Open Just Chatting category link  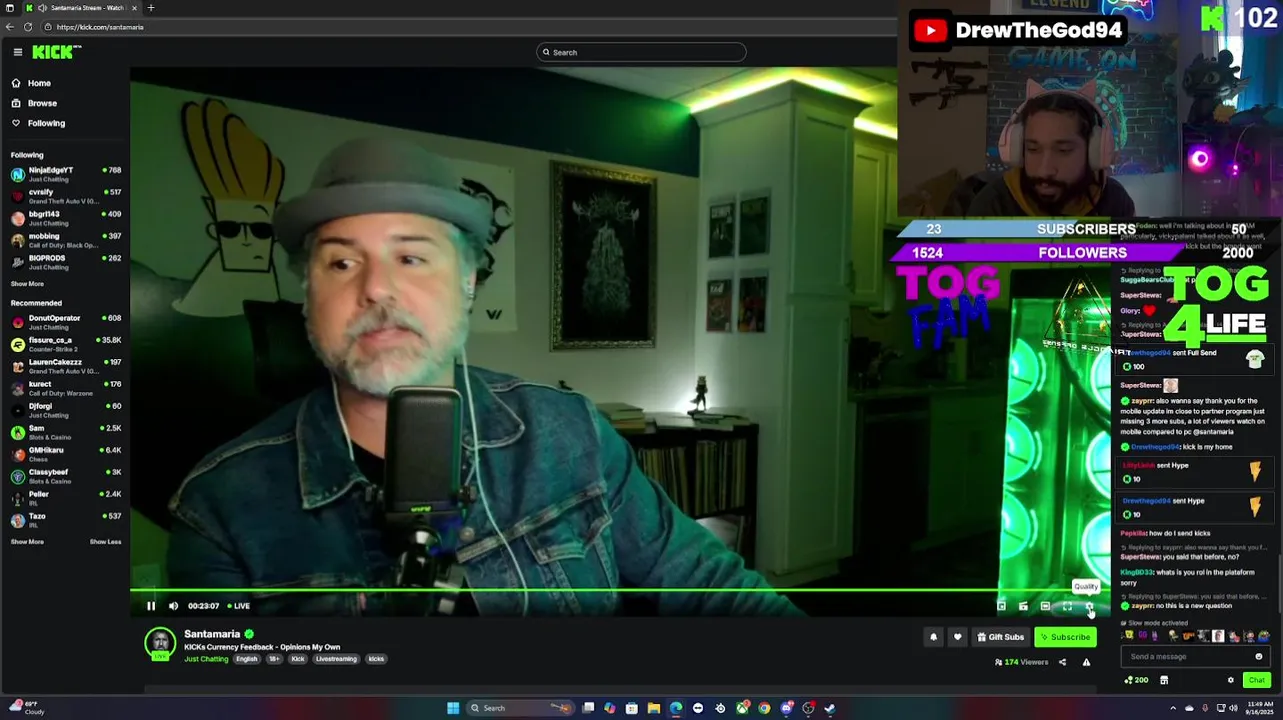tap(206, 659)
